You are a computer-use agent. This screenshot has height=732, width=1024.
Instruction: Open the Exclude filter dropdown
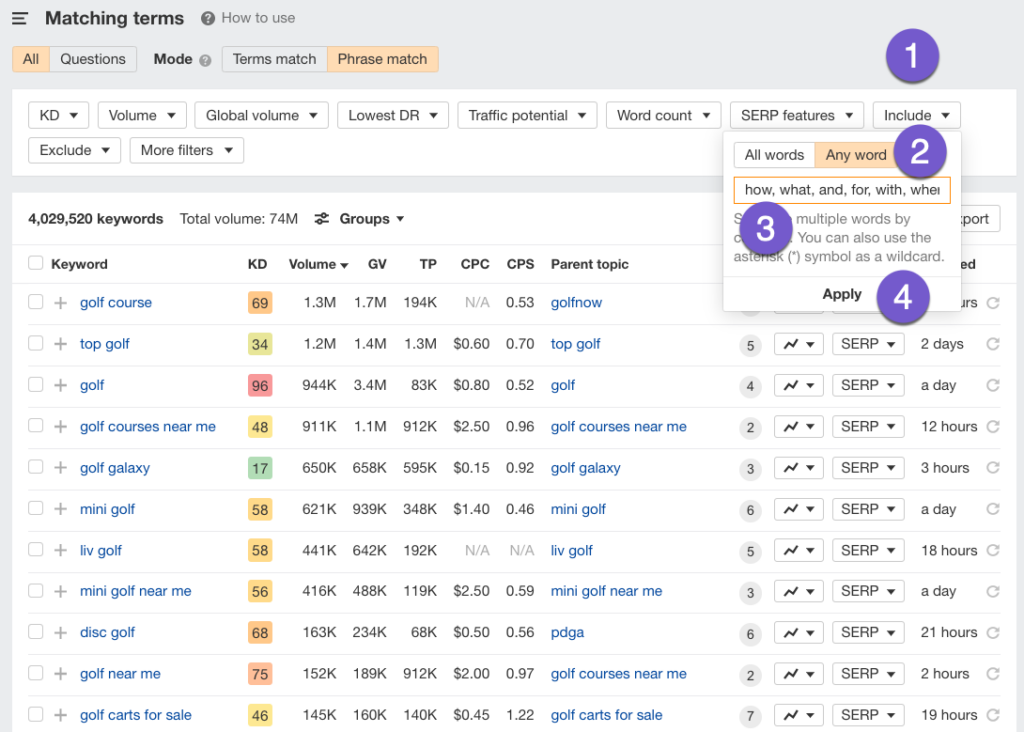(74, 151)
